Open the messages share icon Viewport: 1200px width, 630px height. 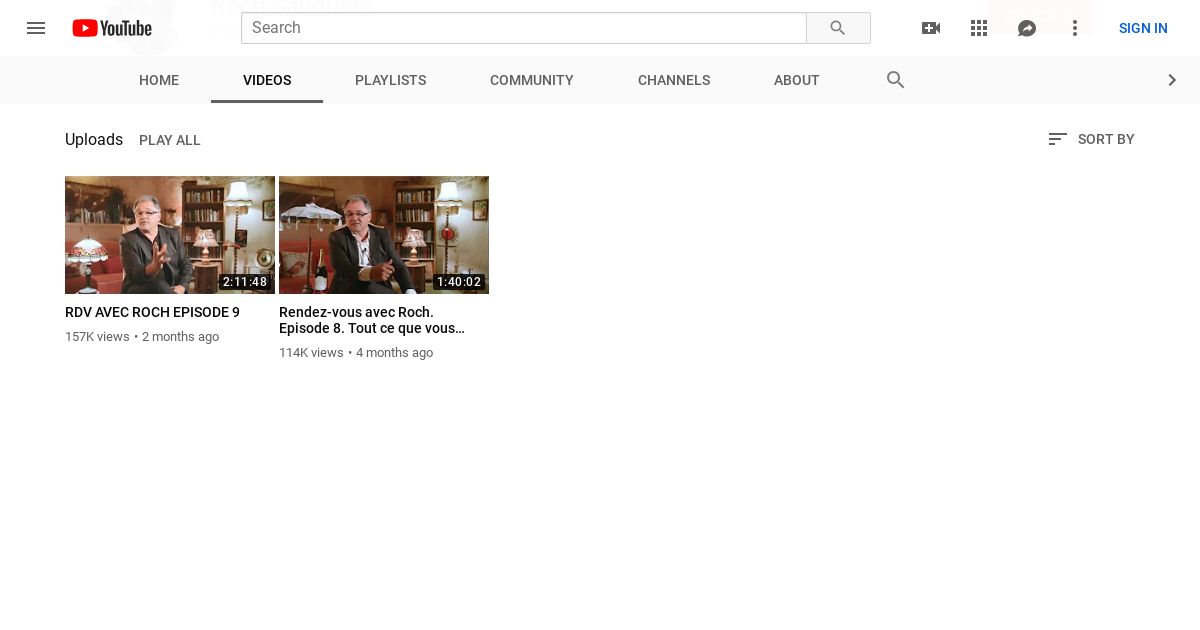[x=1027, y=28]
